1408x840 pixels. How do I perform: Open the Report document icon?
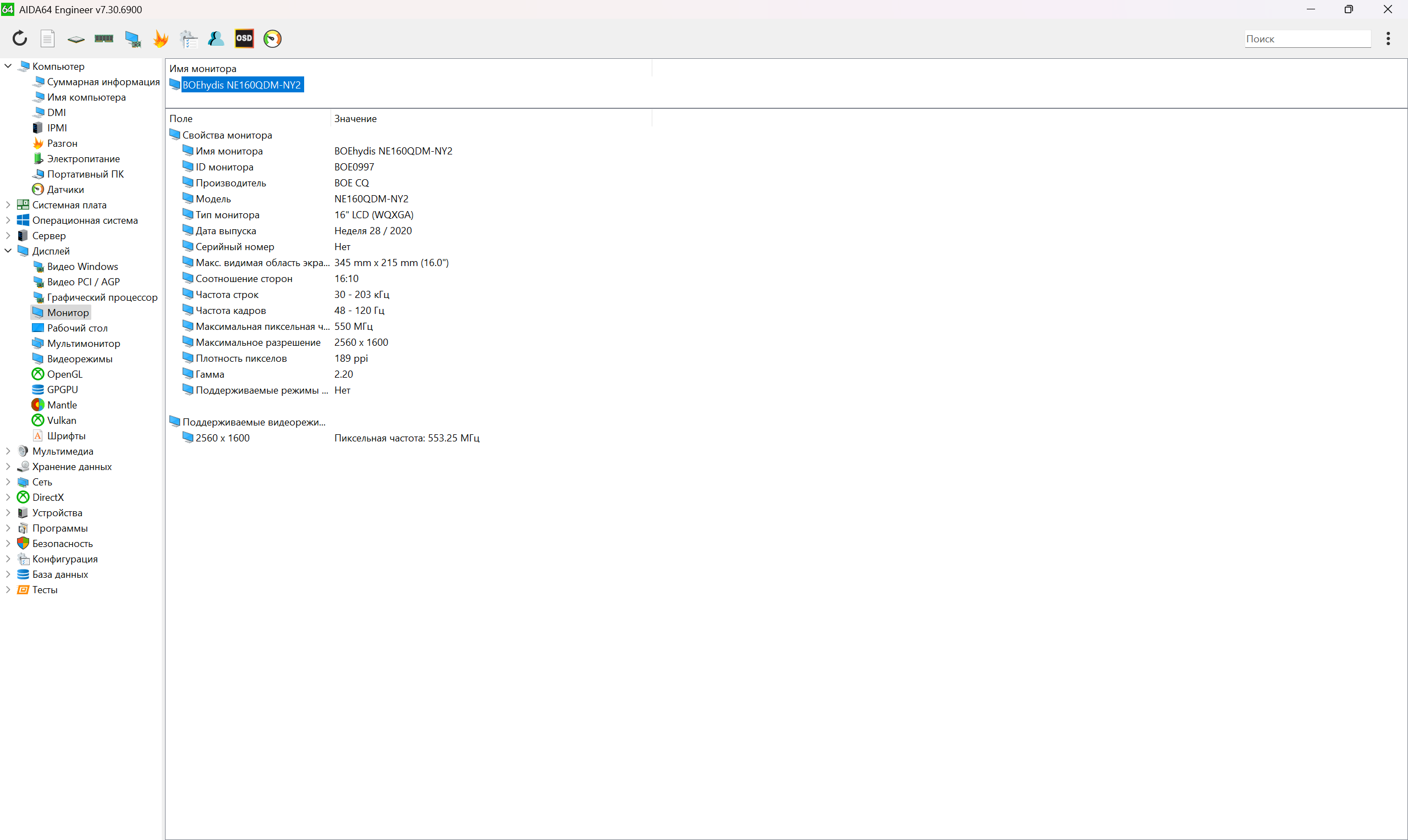point(47,38)
